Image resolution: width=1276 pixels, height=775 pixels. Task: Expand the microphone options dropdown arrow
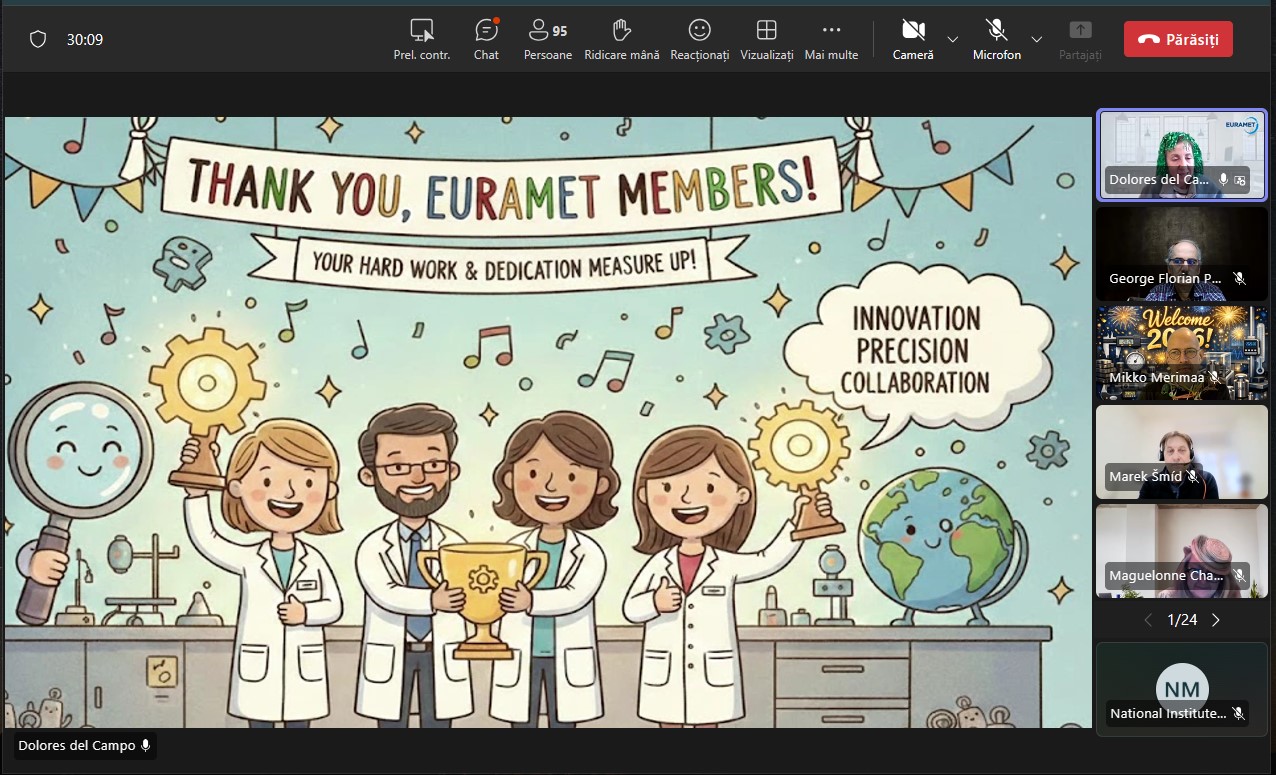pos(1037,39)
